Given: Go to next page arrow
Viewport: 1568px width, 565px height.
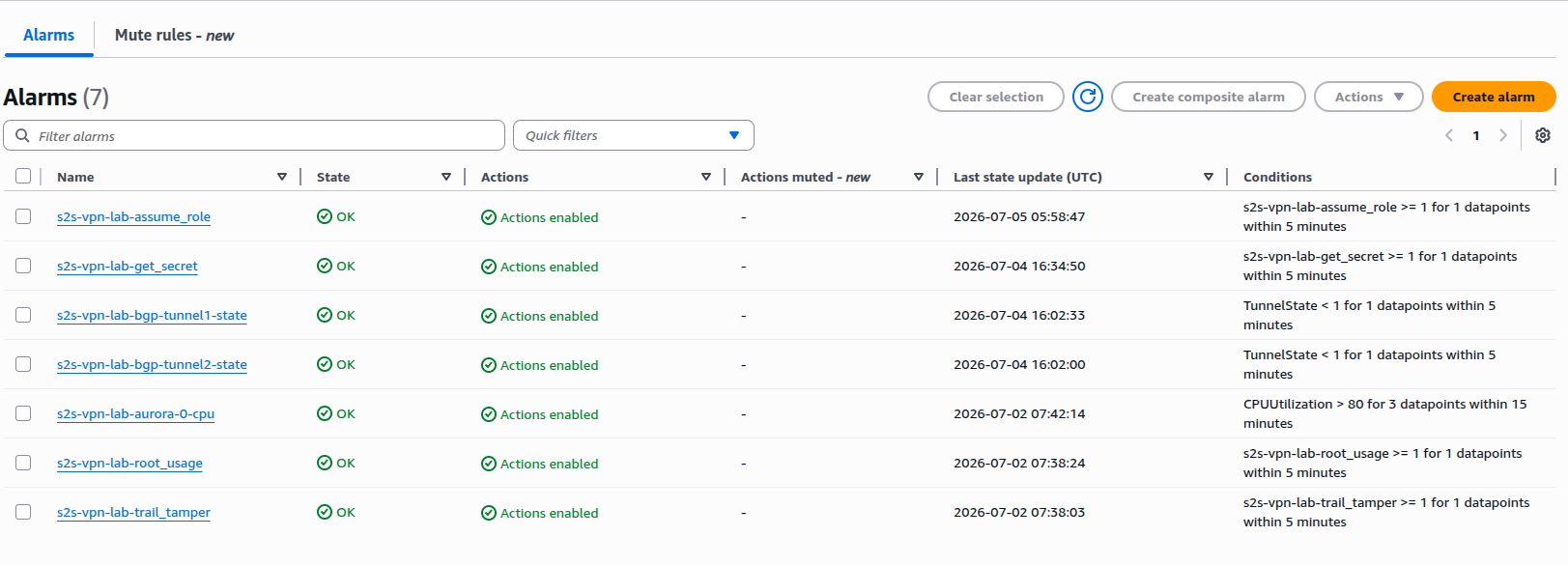Looking at the screenshot, I should 1503,135.
